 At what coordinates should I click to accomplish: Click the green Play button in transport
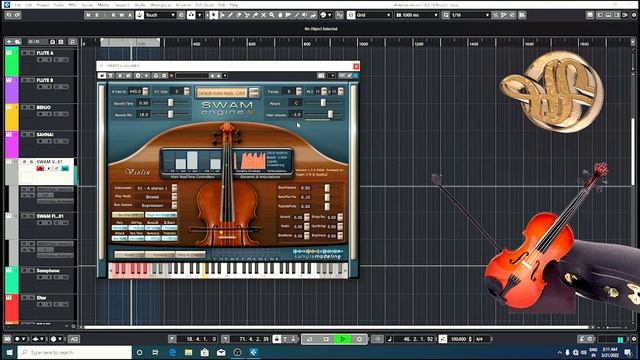click(342, 339)
